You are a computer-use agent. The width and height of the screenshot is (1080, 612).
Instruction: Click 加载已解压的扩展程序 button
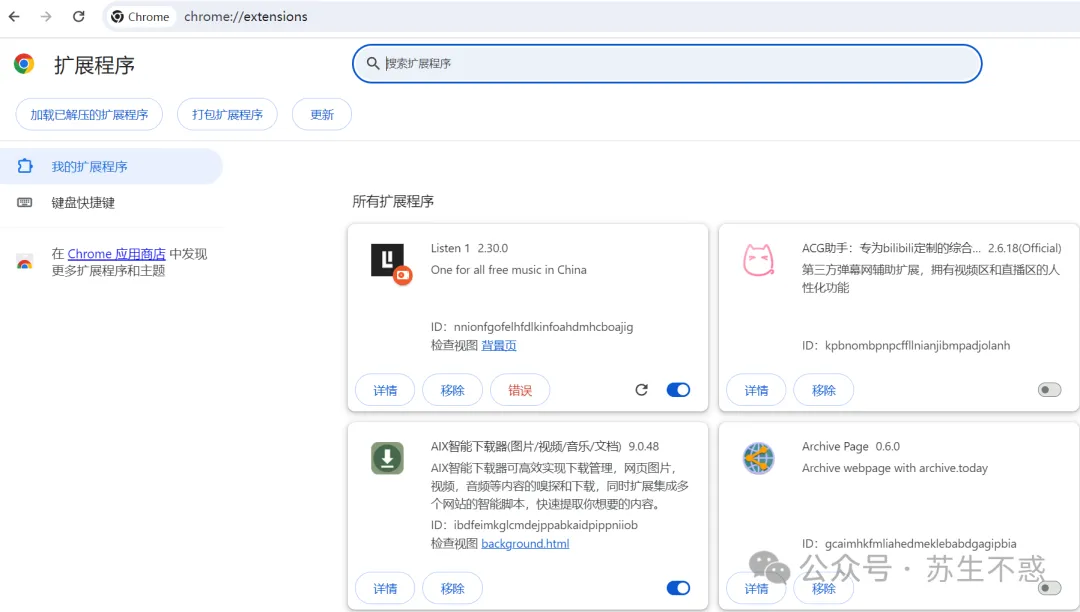click(89, 114)
